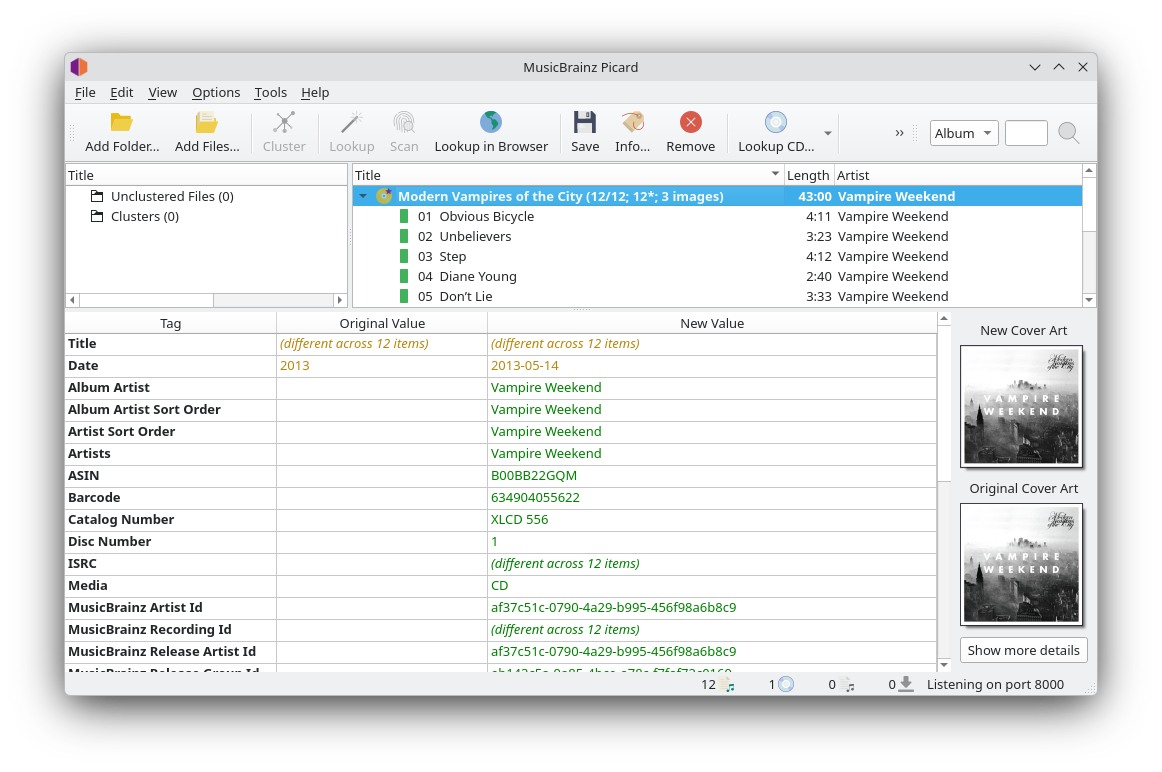Click the album list scrollbar down arrow

click(1089, 300)
